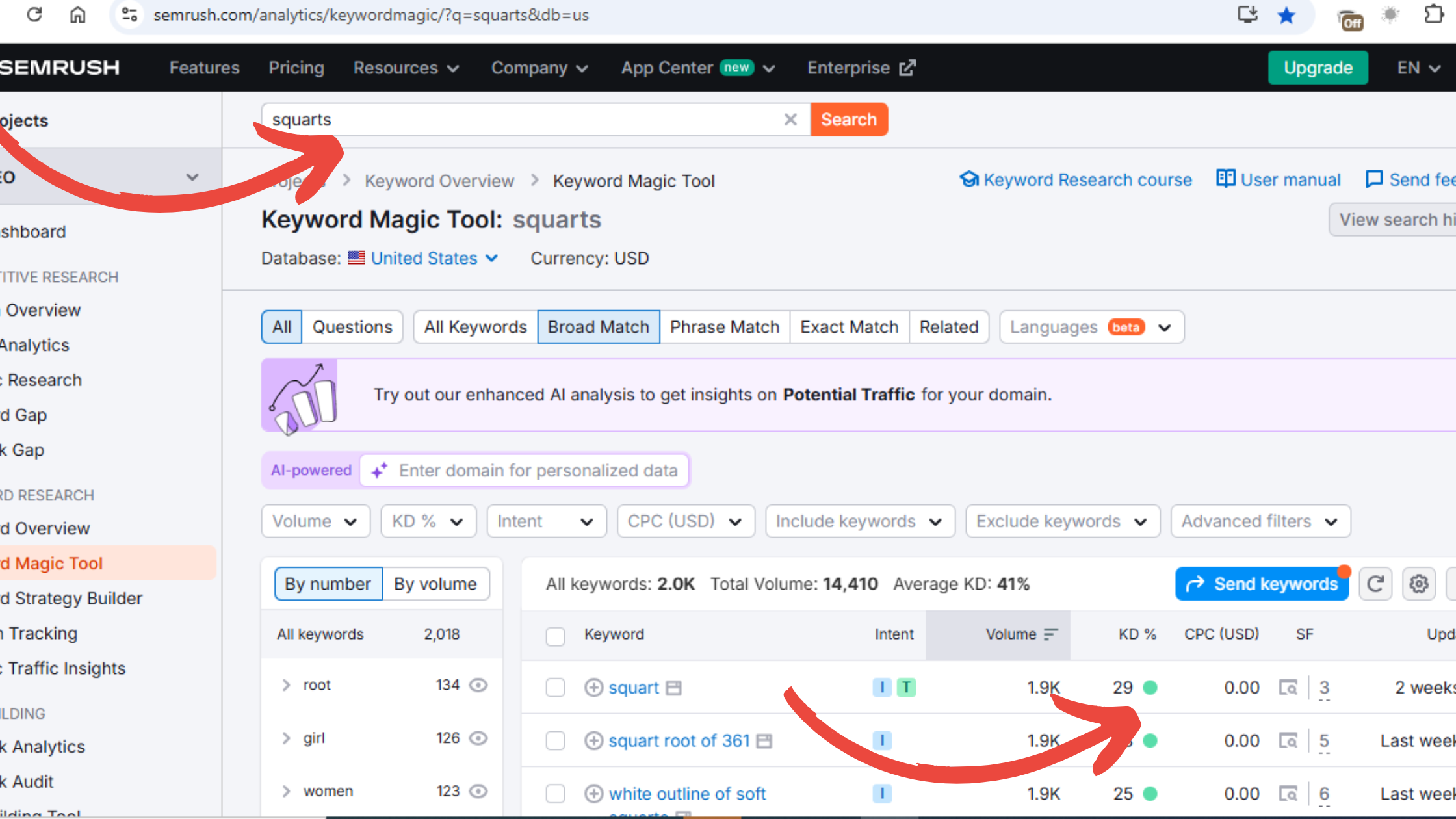Go to browser home page icon

pos(77,14)
